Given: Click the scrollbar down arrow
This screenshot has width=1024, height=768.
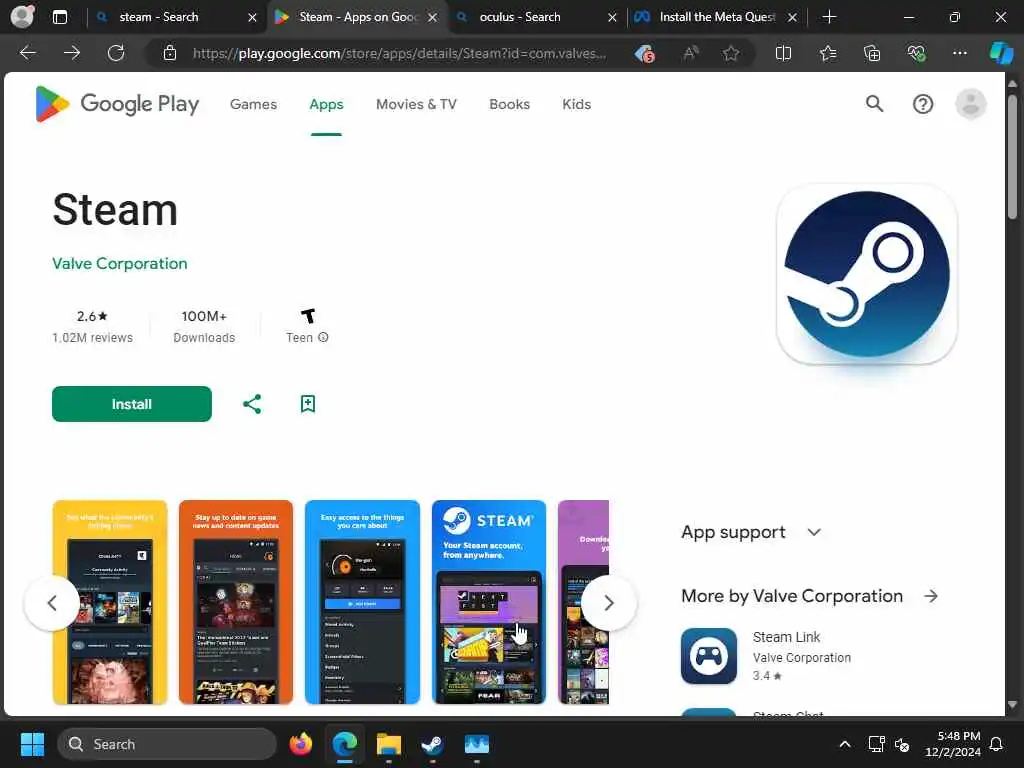Looking at the screenshot, I should 1012,705.
